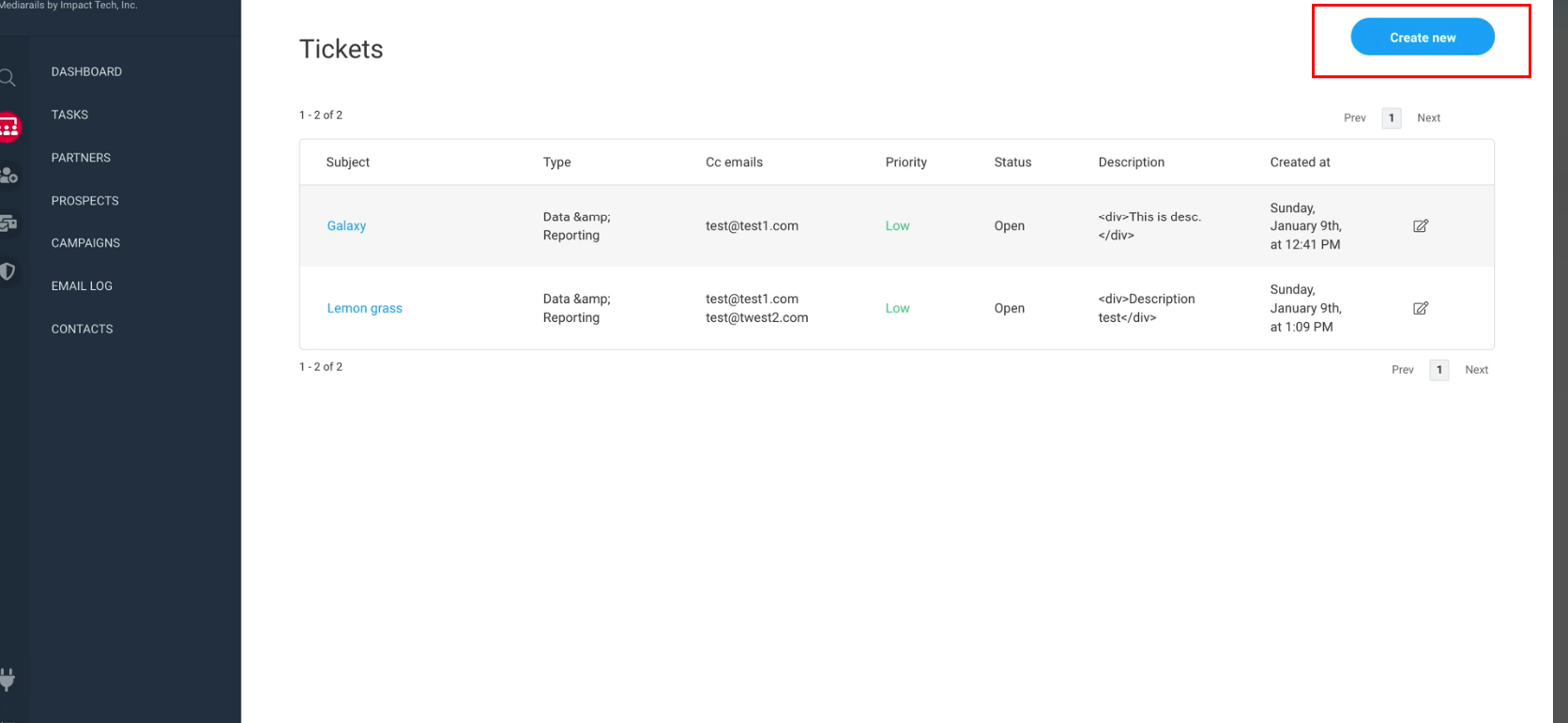Edit the Lemon grass ticket via pencil icon
The image size is (1568, 723).
1420,309
